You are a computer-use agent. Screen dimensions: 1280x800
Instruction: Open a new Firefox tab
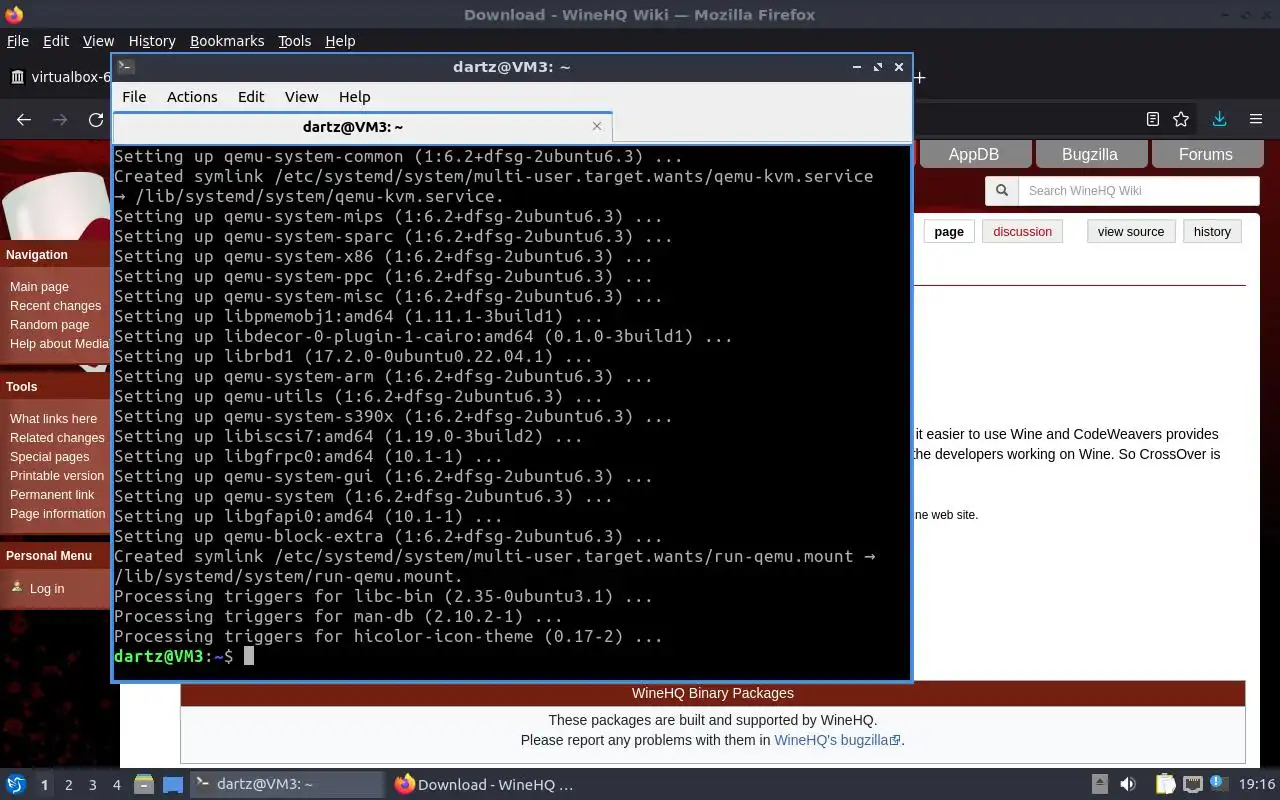920,77
